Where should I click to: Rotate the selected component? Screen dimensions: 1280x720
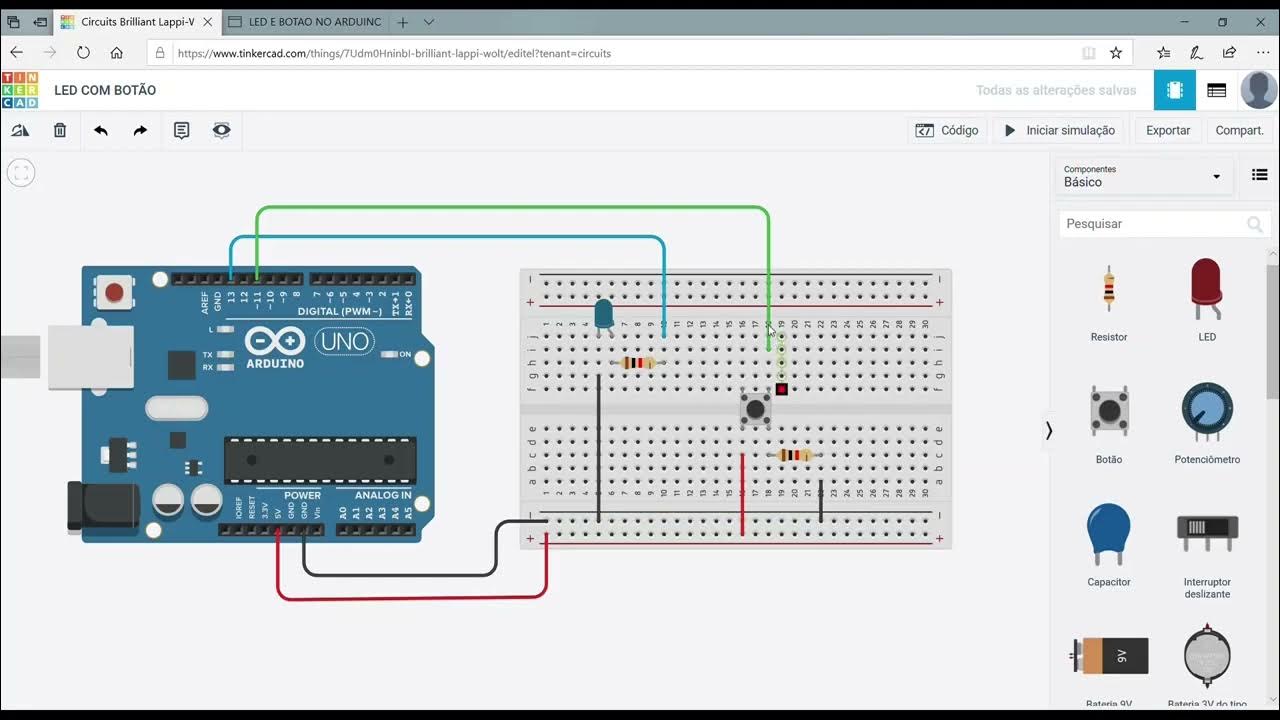point(20,130)
